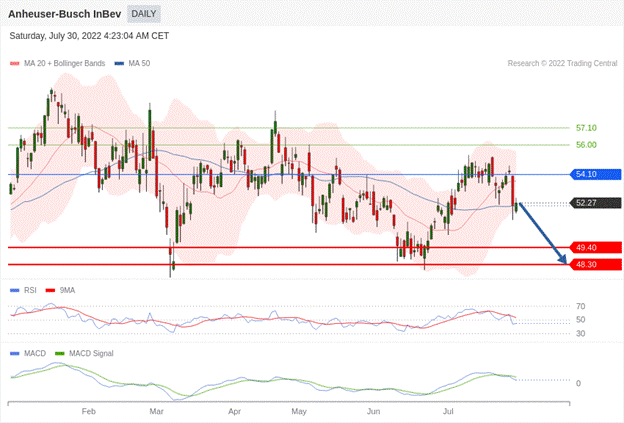Click the Jul label on time axis
The width and height of the screenshot is (624, 423).
pos(448,411)
